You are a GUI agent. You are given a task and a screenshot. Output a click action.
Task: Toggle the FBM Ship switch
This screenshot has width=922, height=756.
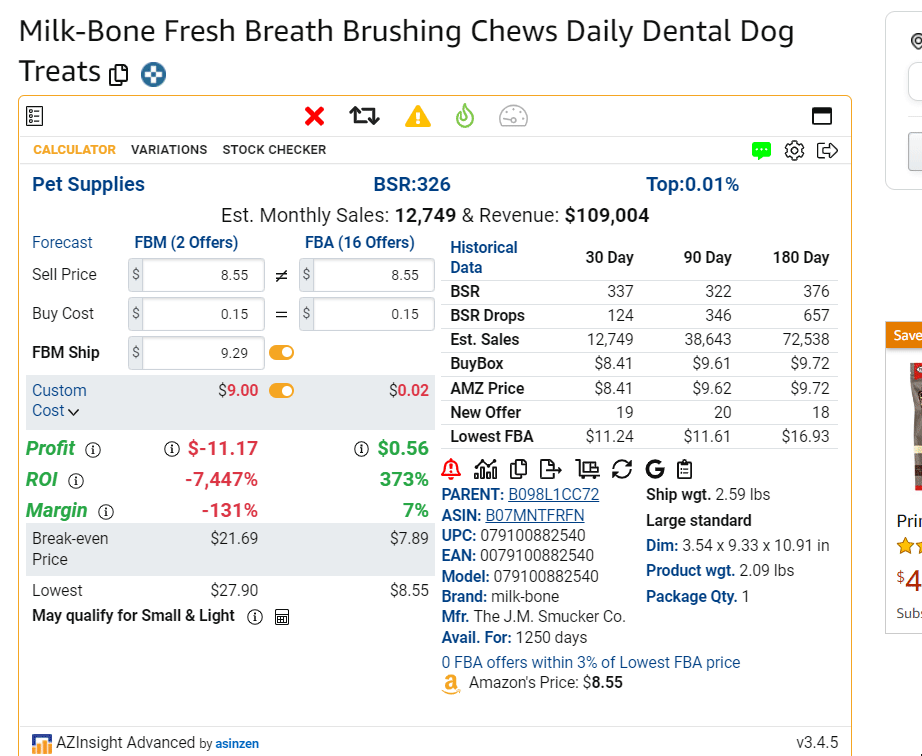[281, 353]
